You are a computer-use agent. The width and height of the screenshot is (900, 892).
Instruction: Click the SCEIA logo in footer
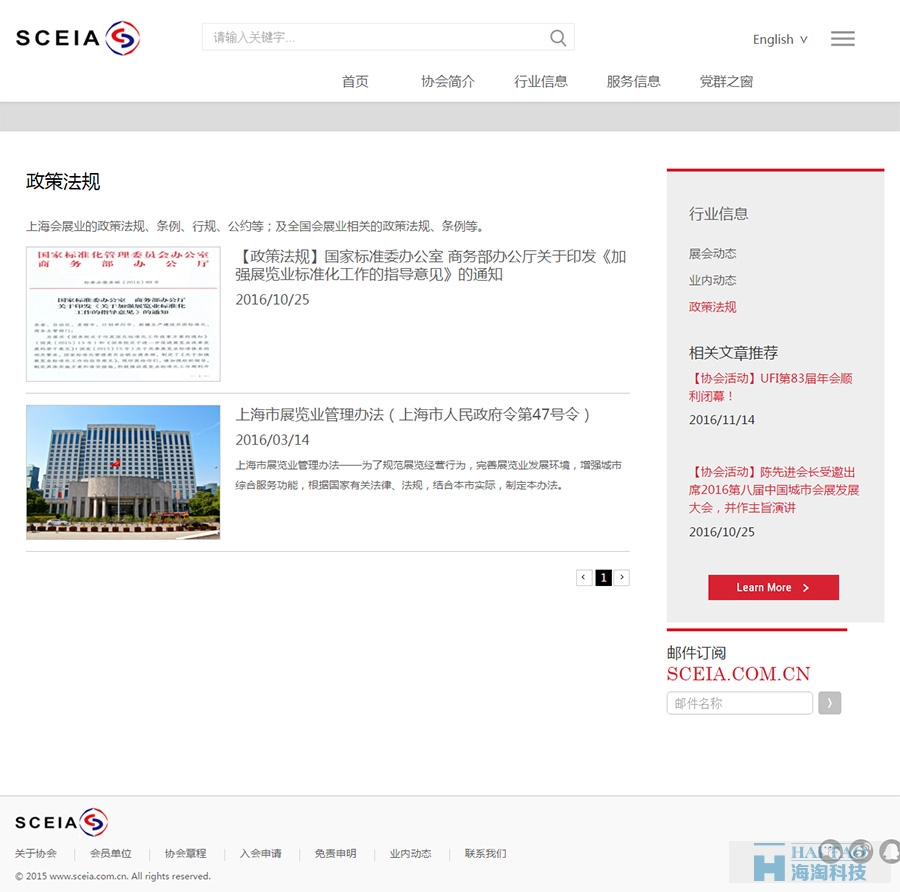click(x=61, y=822)
